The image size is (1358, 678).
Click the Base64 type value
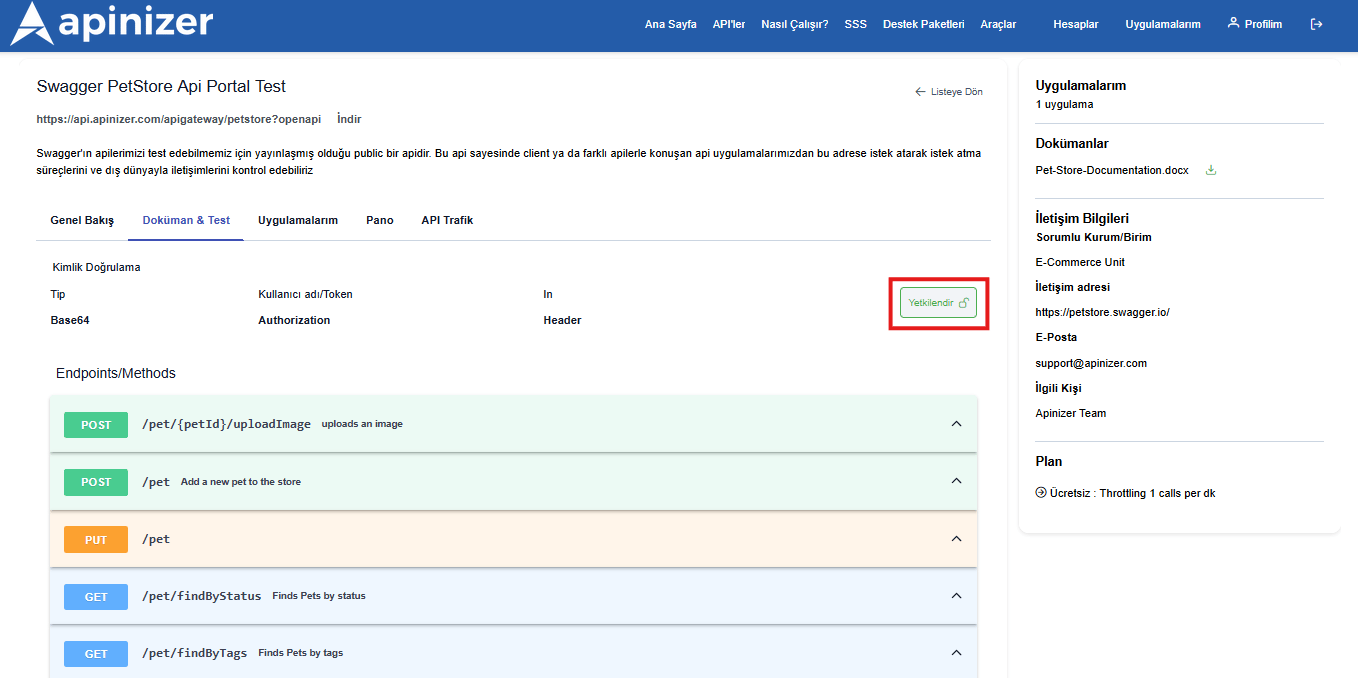pos(70,320)
